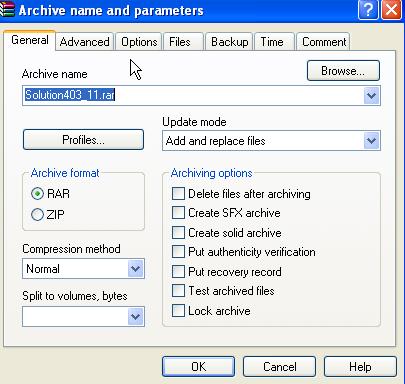Close the Archive name and parameters dialog
Image resolution: width=405 pixels, height=384 pixels.
tap(391, 10)
